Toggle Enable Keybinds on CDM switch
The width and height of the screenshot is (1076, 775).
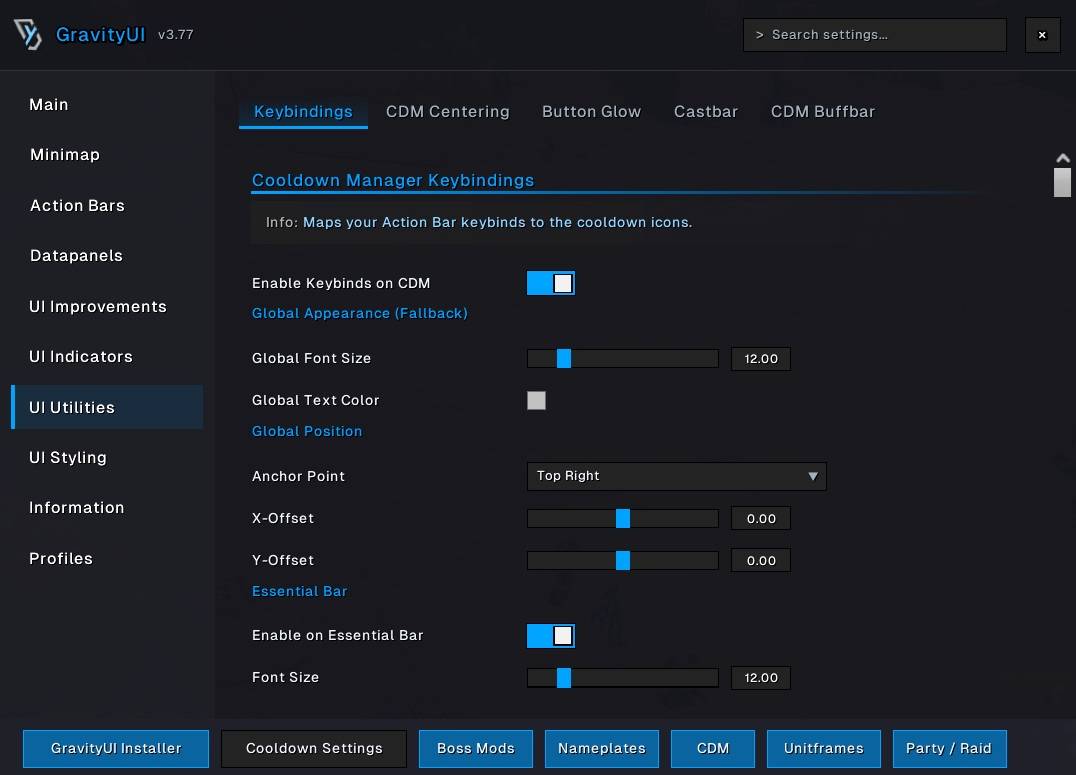click(550, 284)
